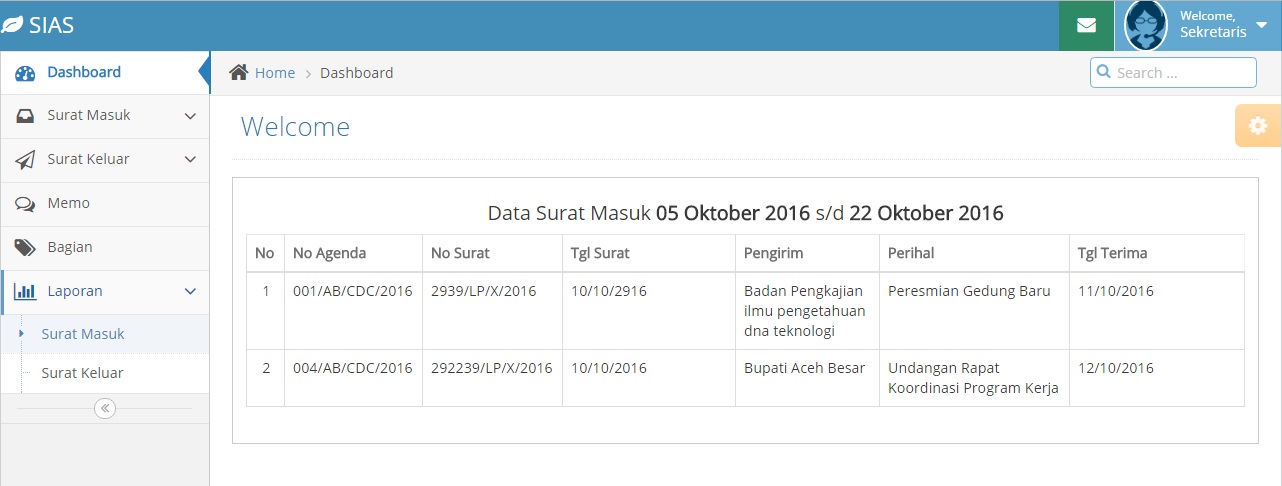Click the magnifier icon in search box
The height and width of the screenshot is (486, 1282).
[1104, 72]
